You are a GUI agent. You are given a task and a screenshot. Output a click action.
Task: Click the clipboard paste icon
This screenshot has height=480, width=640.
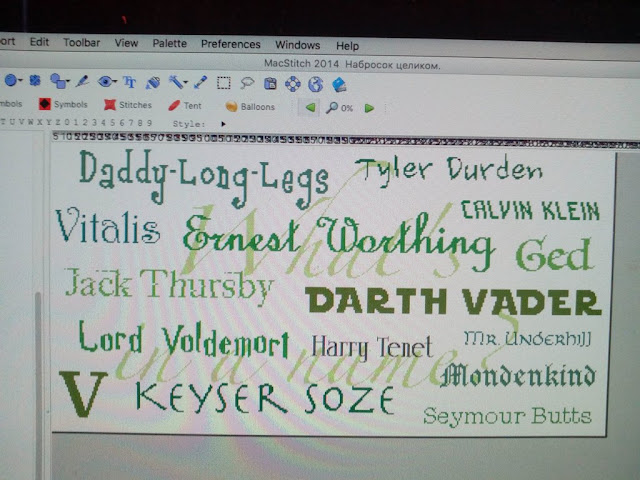pos(270,84)
